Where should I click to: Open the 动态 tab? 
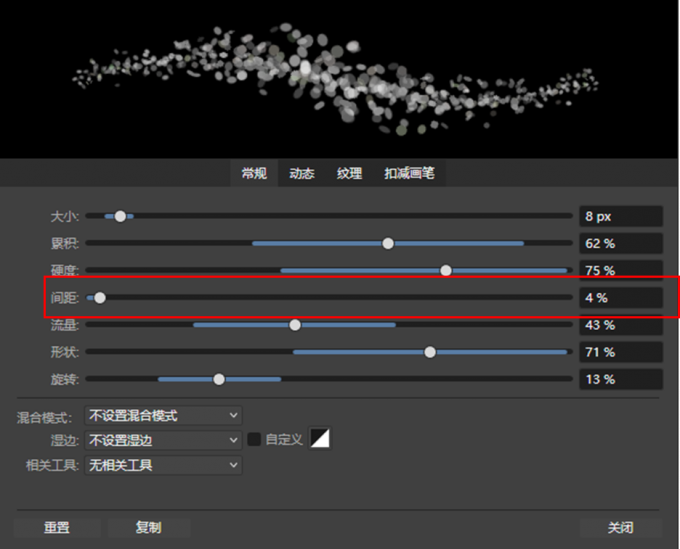tap(302, 174)
